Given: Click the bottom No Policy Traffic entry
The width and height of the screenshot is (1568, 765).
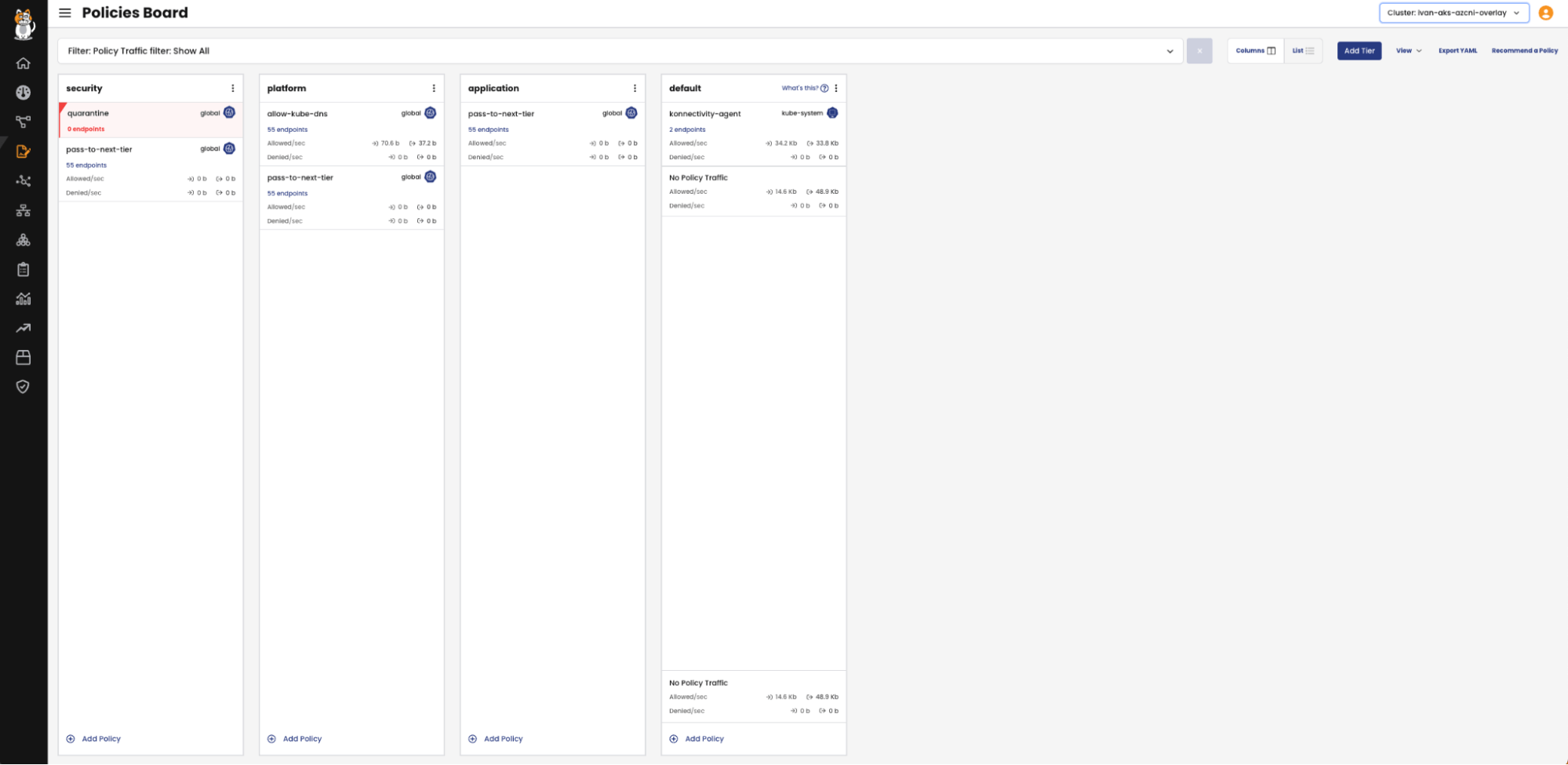Looking at the screenshot, I should [x=754, y=696].
